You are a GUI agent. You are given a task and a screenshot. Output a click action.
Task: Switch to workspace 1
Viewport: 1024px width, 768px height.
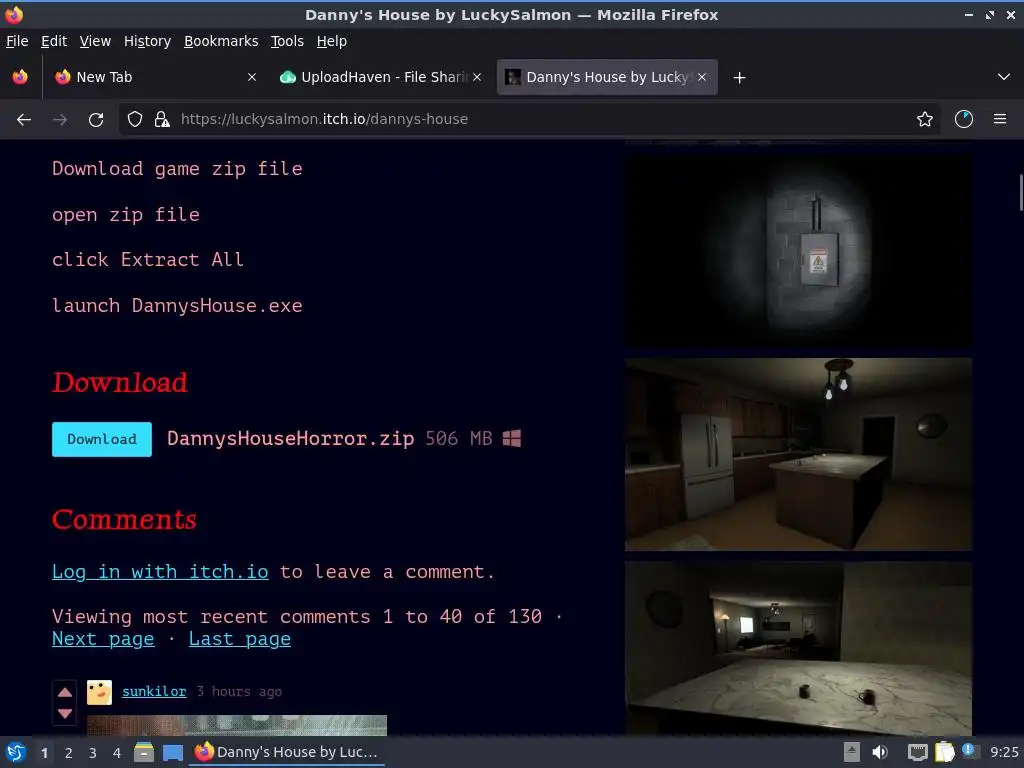(x=44, y=753)
